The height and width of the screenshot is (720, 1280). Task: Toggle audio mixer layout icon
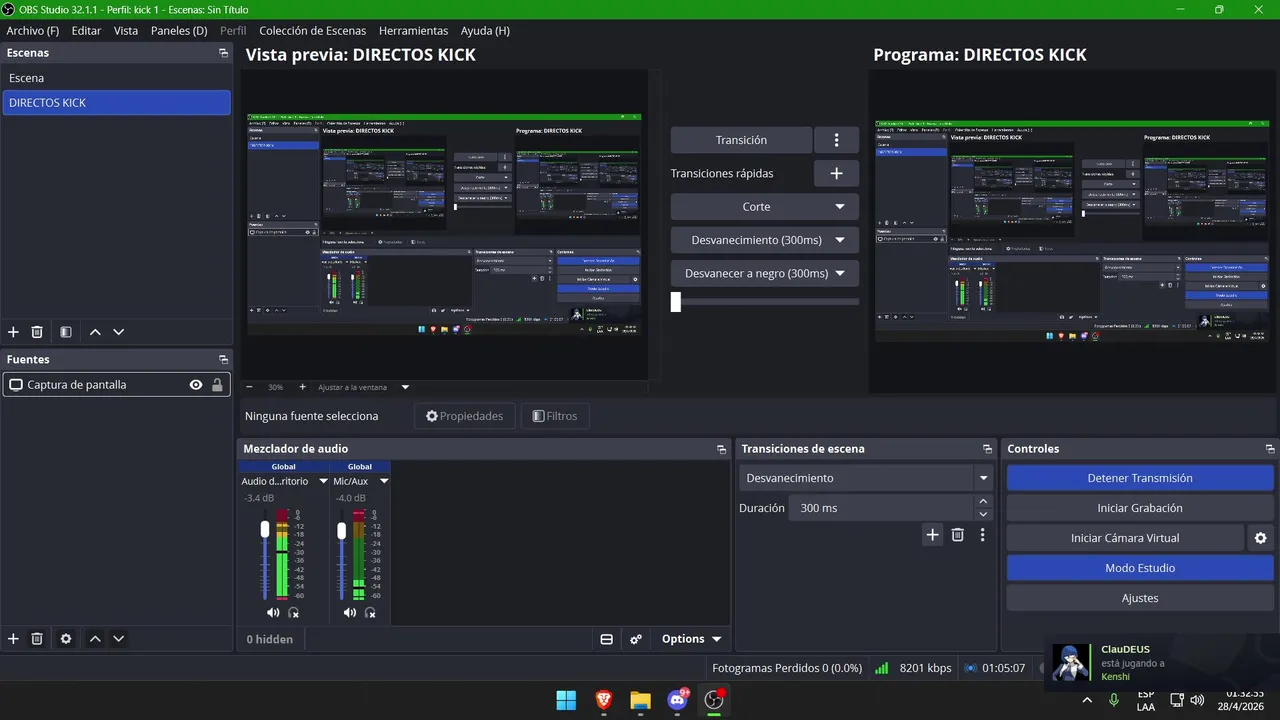(x=606, y=639)
